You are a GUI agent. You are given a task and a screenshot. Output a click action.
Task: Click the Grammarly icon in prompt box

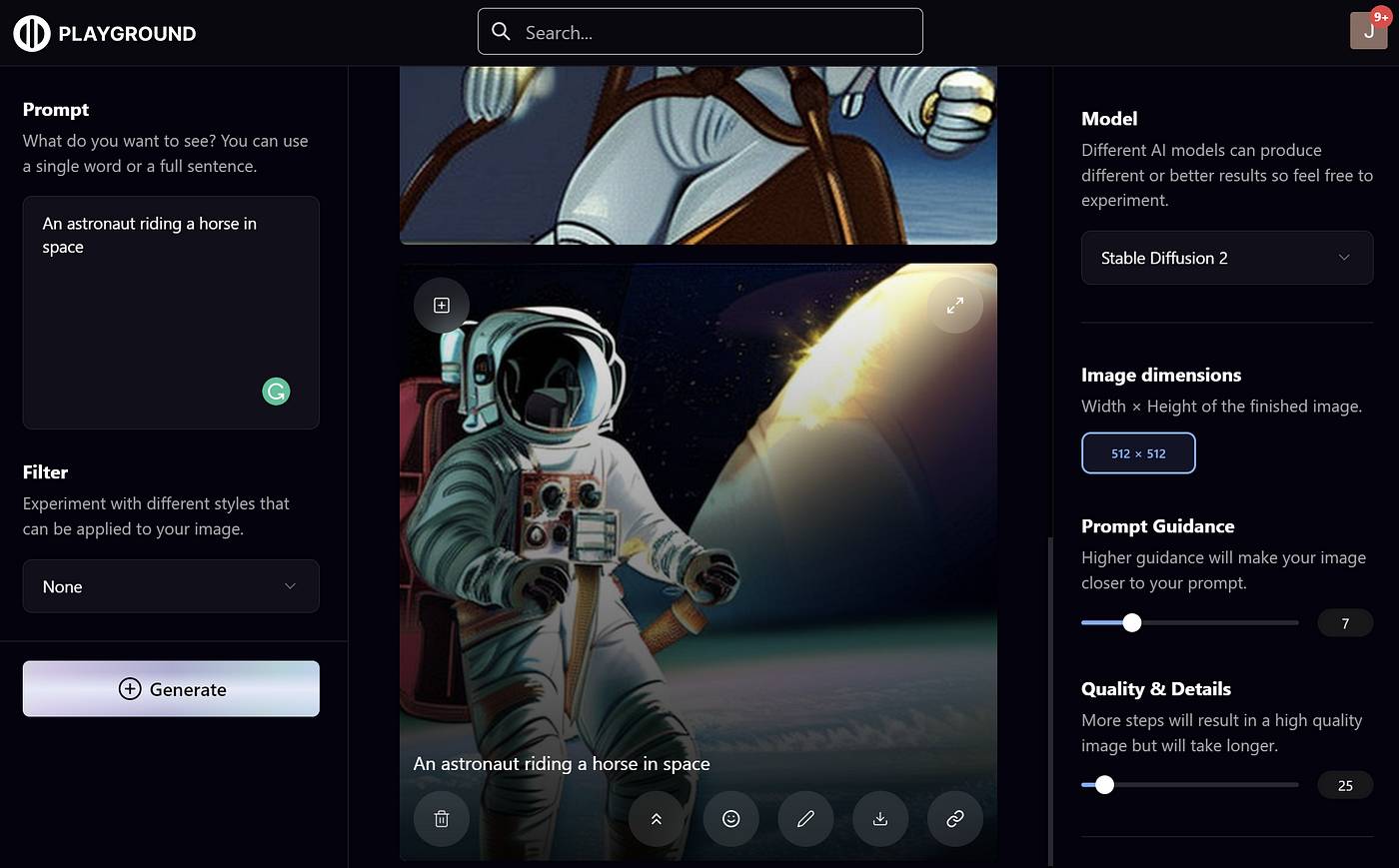(x=276, y=392)
